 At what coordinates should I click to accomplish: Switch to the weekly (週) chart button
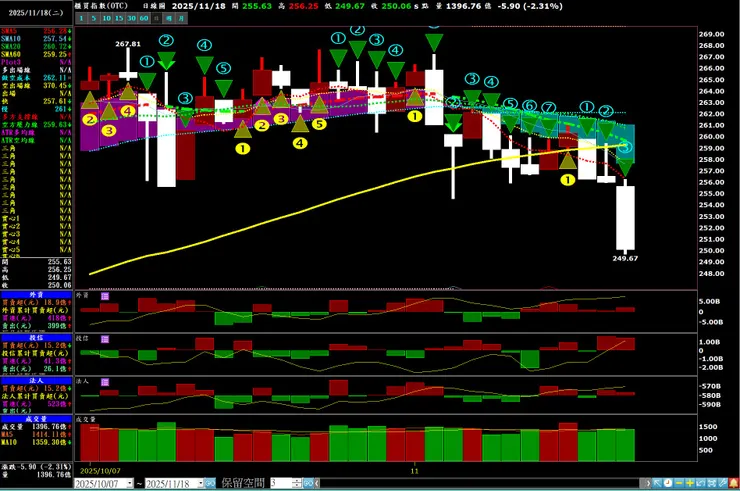point(169,18)
